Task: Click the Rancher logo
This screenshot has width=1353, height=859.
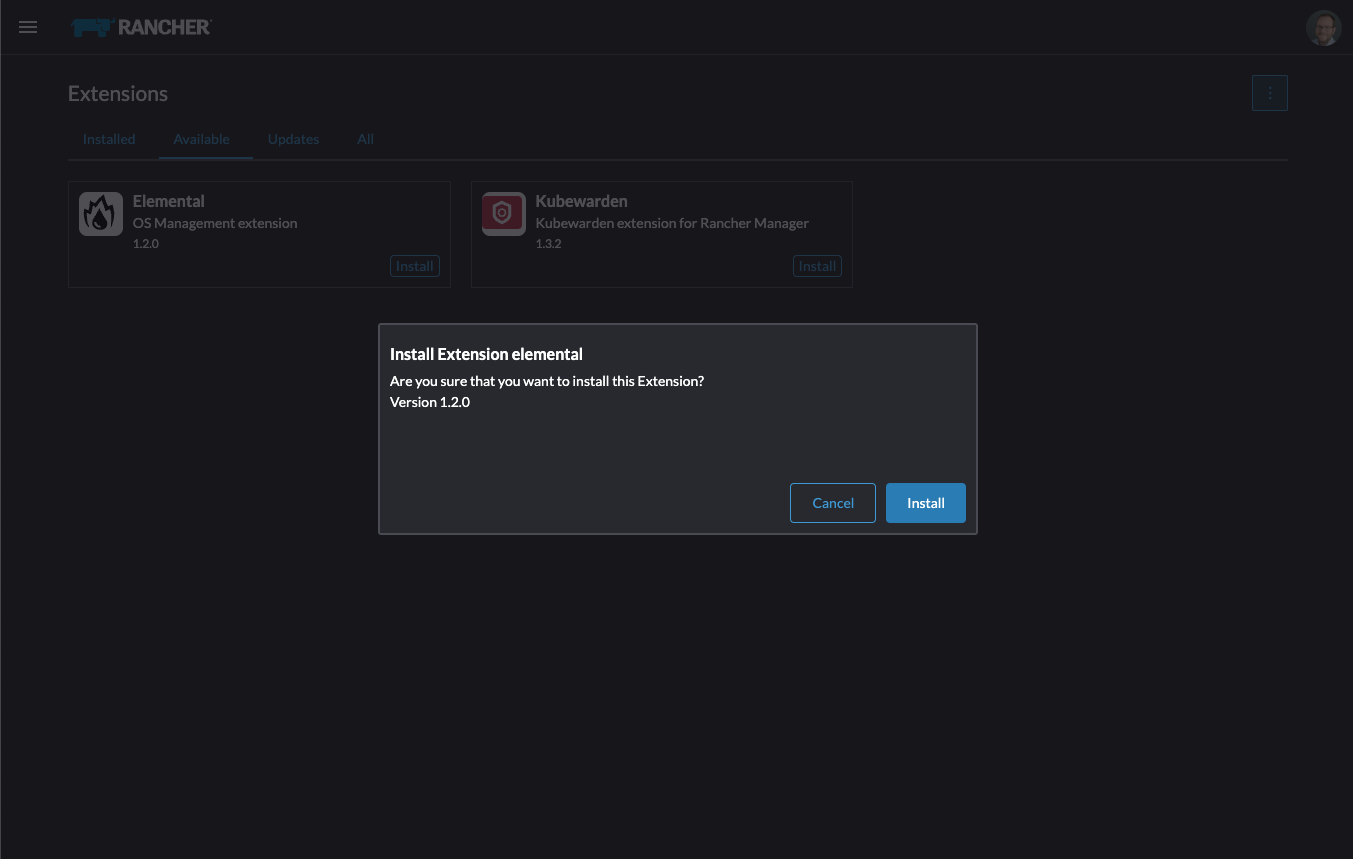Action: [141, 27]
